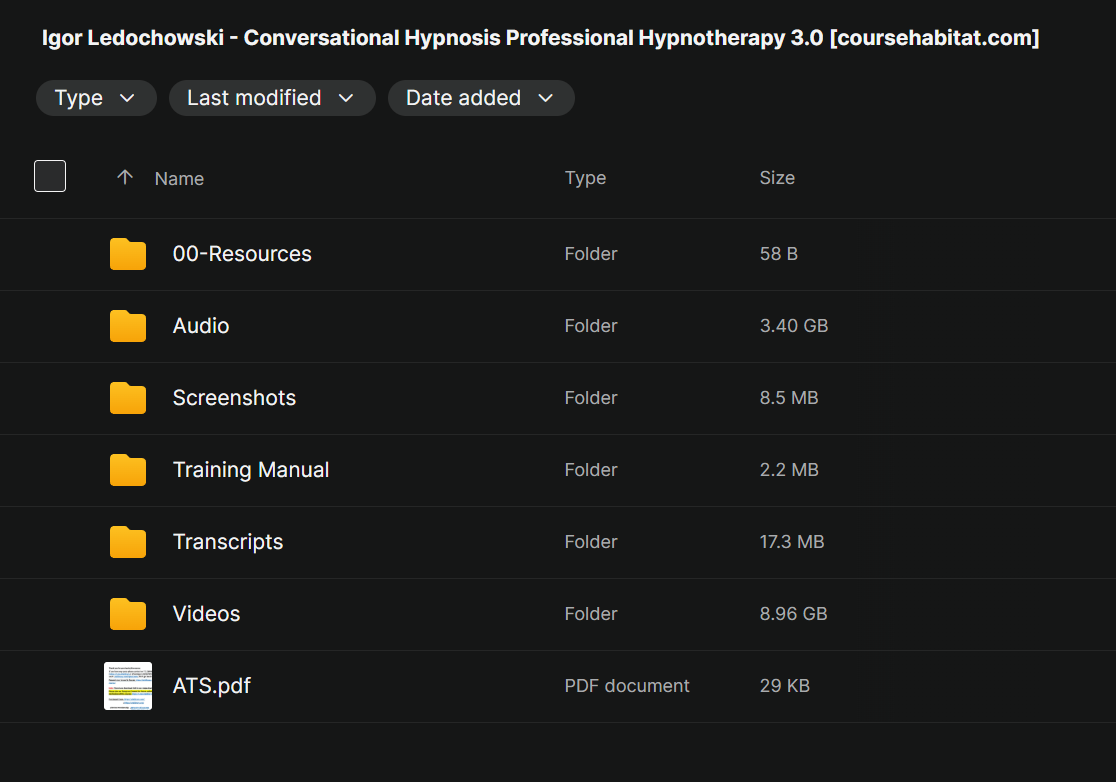Click the Audio folder icon
This screenshot has height=782, width=1116.
[128, 326]
